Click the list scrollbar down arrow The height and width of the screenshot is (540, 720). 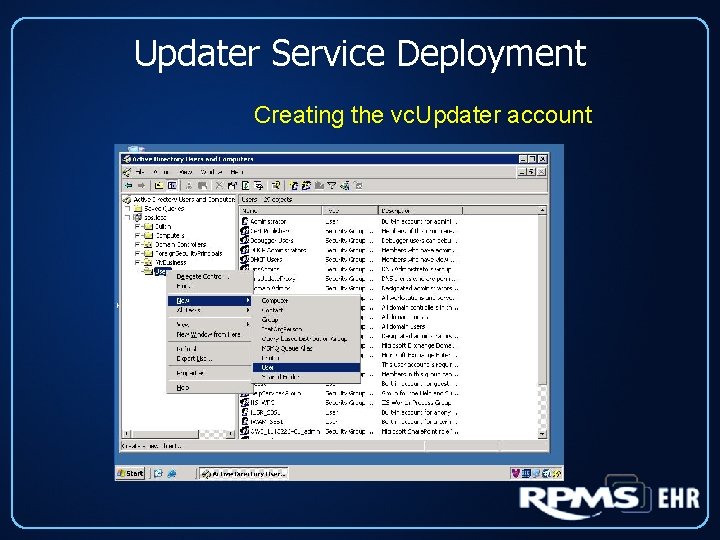(542, 433)
